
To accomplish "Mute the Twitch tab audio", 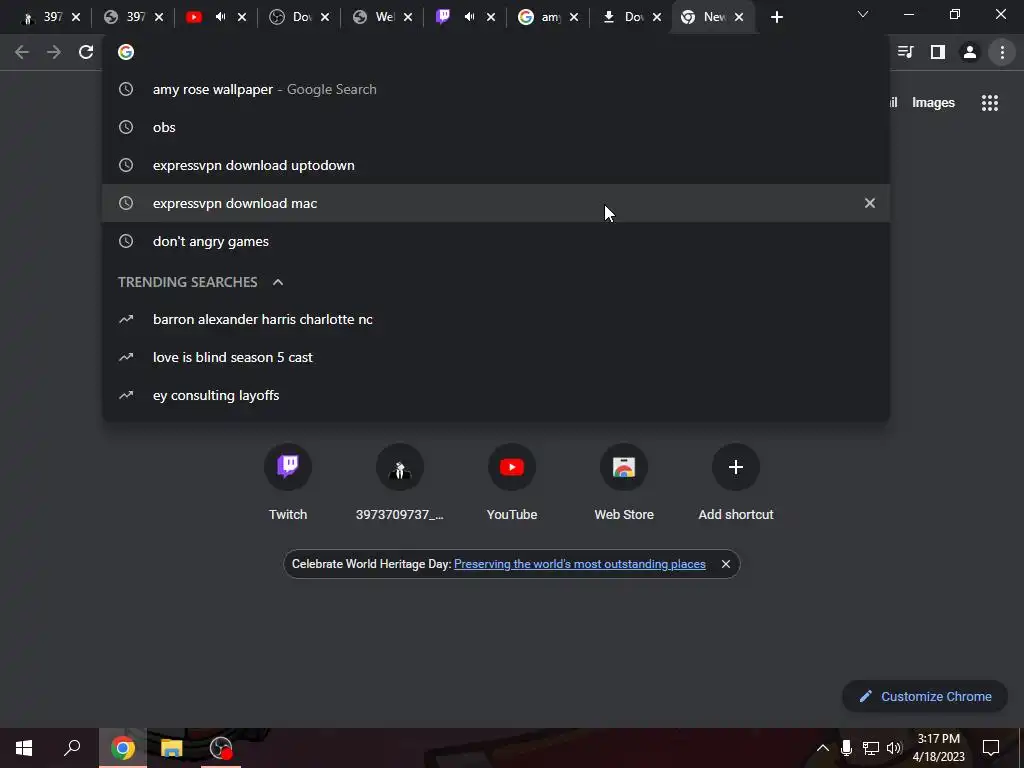I will point(470,17).
